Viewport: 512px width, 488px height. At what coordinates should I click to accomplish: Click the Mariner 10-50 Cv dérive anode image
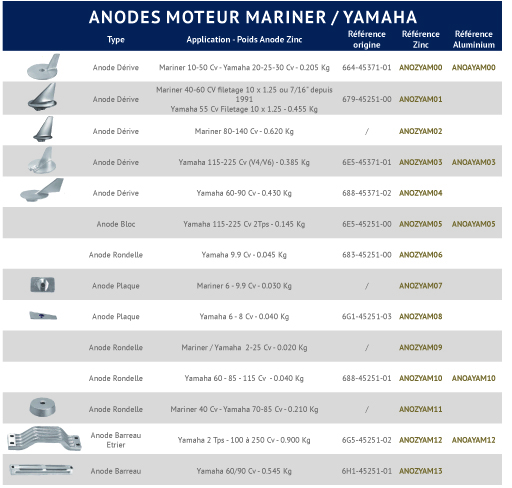coord(43,67)
